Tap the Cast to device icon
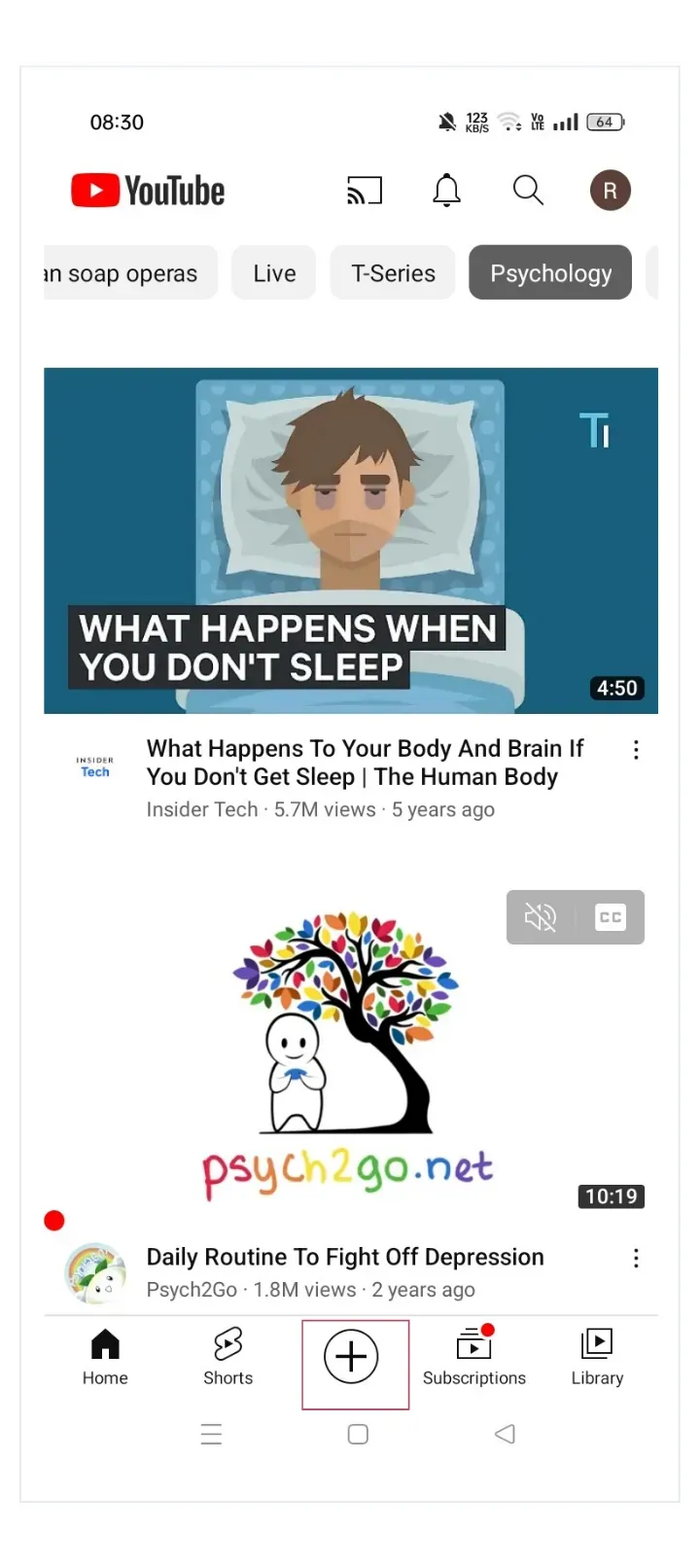The image size is (700, 1568). point(365,191)
